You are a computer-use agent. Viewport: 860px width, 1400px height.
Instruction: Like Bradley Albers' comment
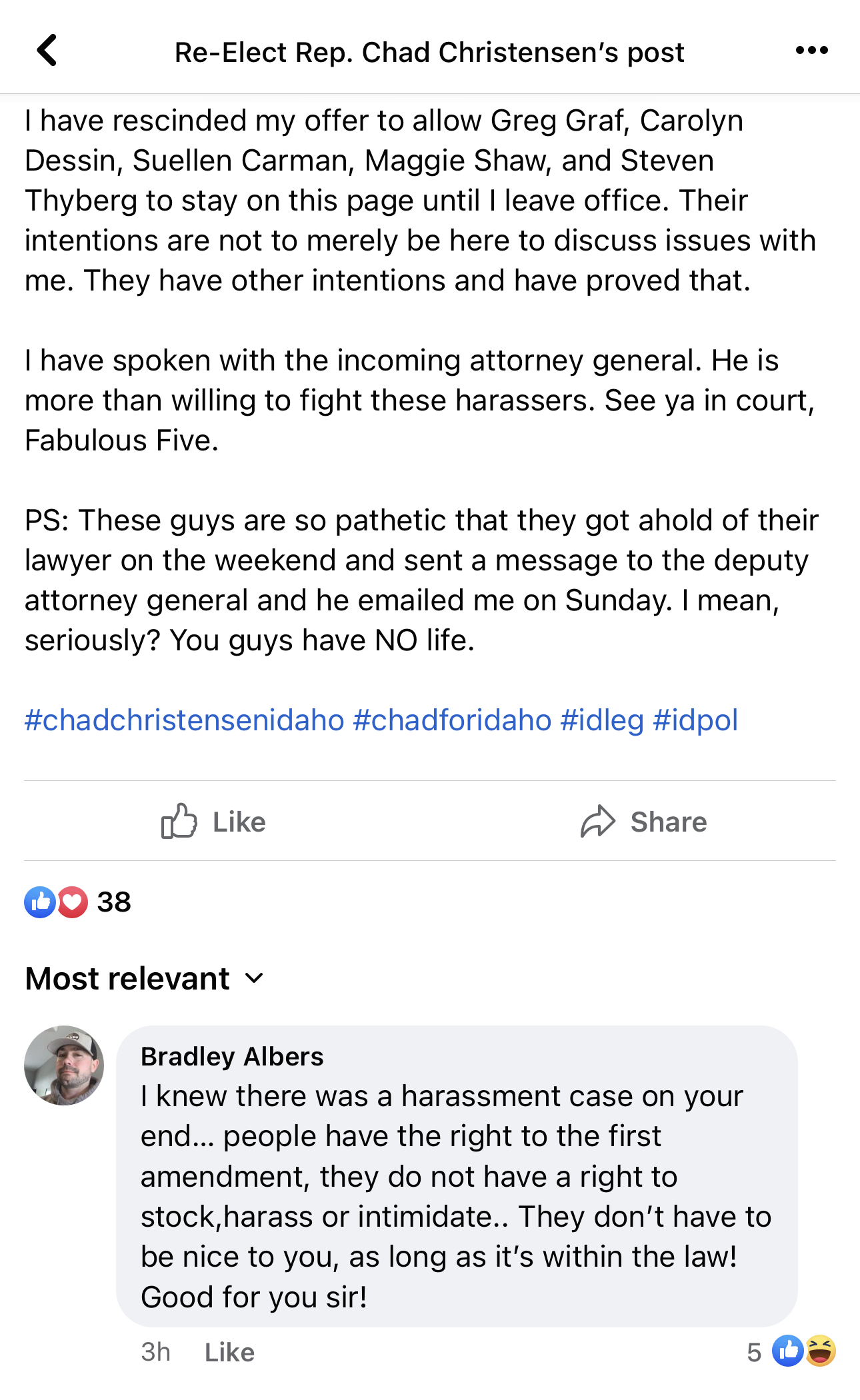point(229,1352)
